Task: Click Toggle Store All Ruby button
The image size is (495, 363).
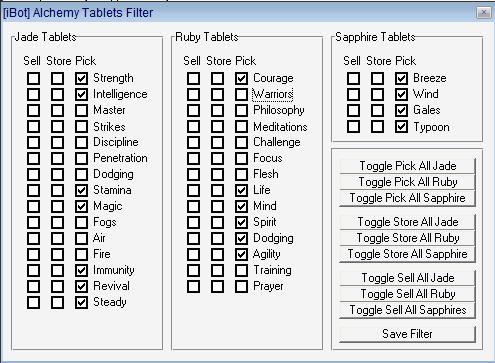Action: pos(407,238)
